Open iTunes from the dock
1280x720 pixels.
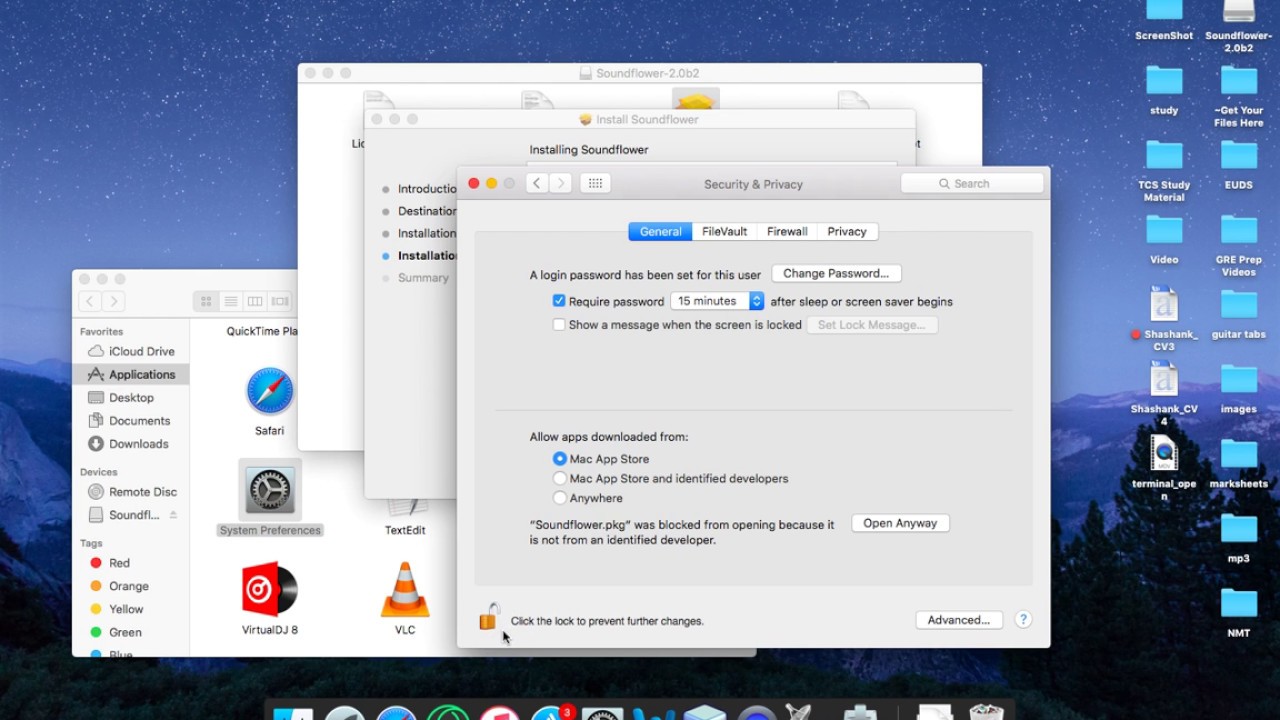[x=499, y=712]
